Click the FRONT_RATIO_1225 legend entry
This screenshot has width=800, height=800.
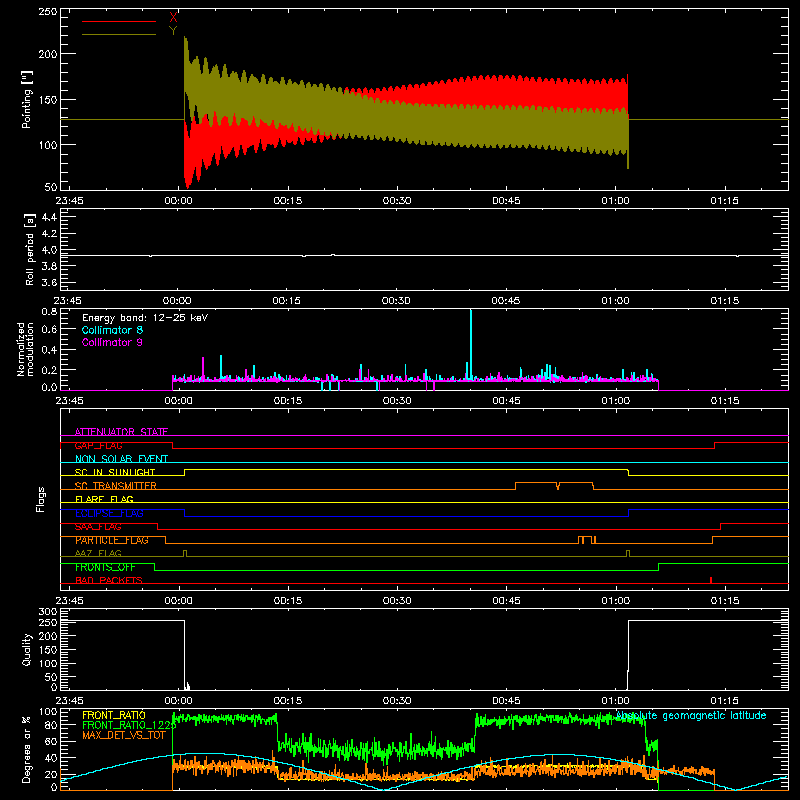click(x=129, y=725)
